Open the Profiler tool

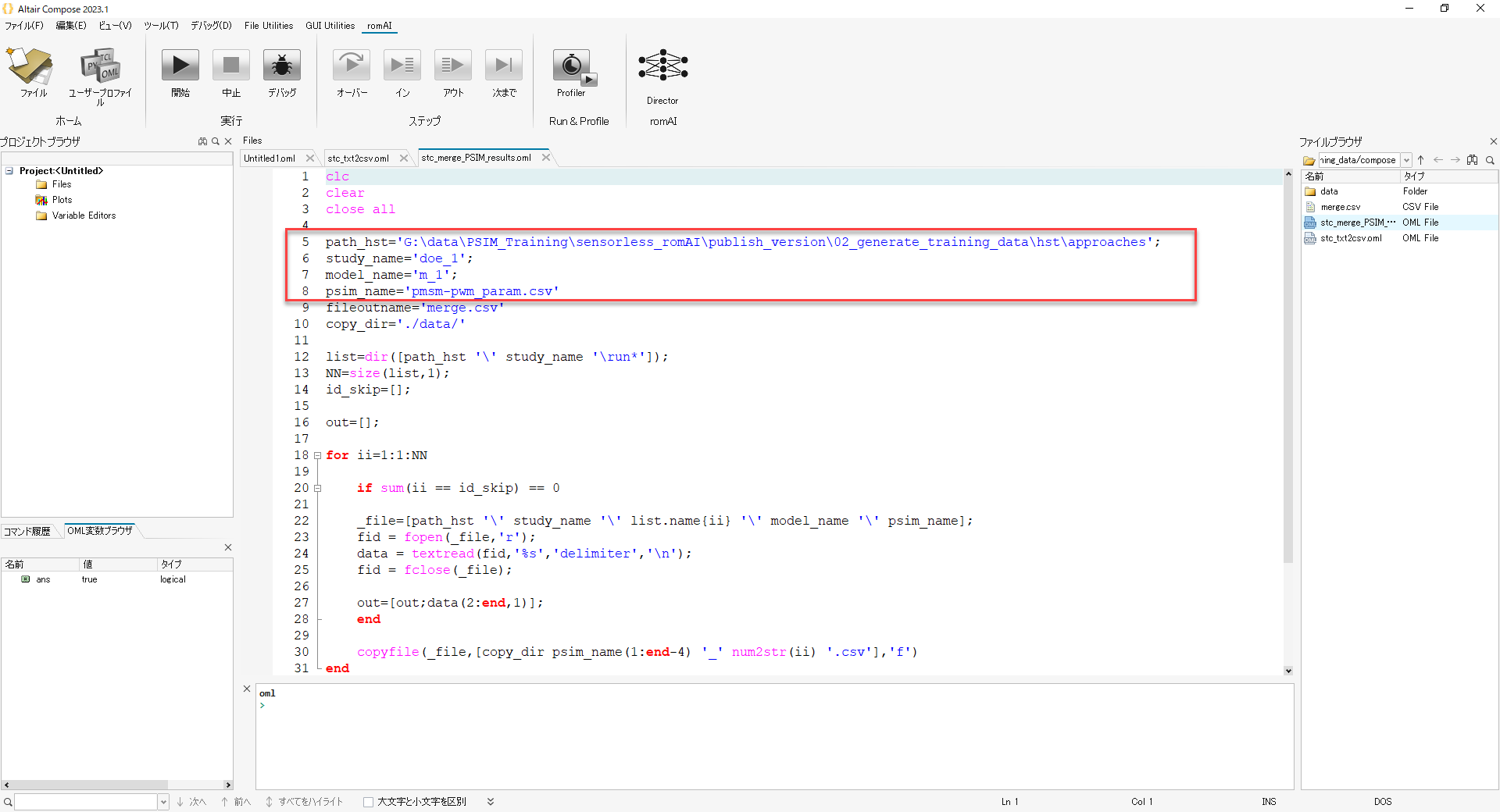click(573, 66)
